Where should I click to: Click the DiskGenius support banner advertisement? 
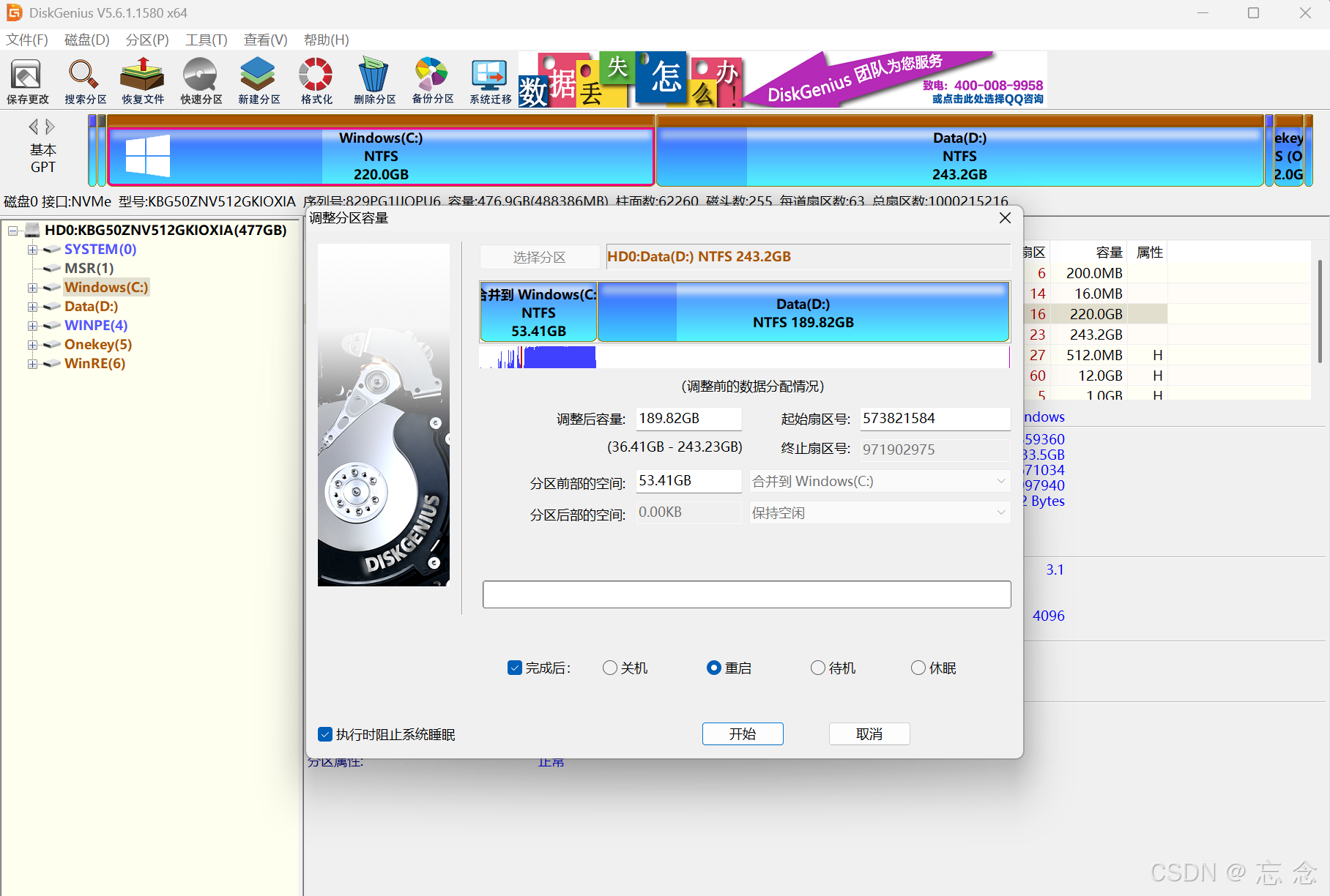pyautogui.click(x=783, y=80)
